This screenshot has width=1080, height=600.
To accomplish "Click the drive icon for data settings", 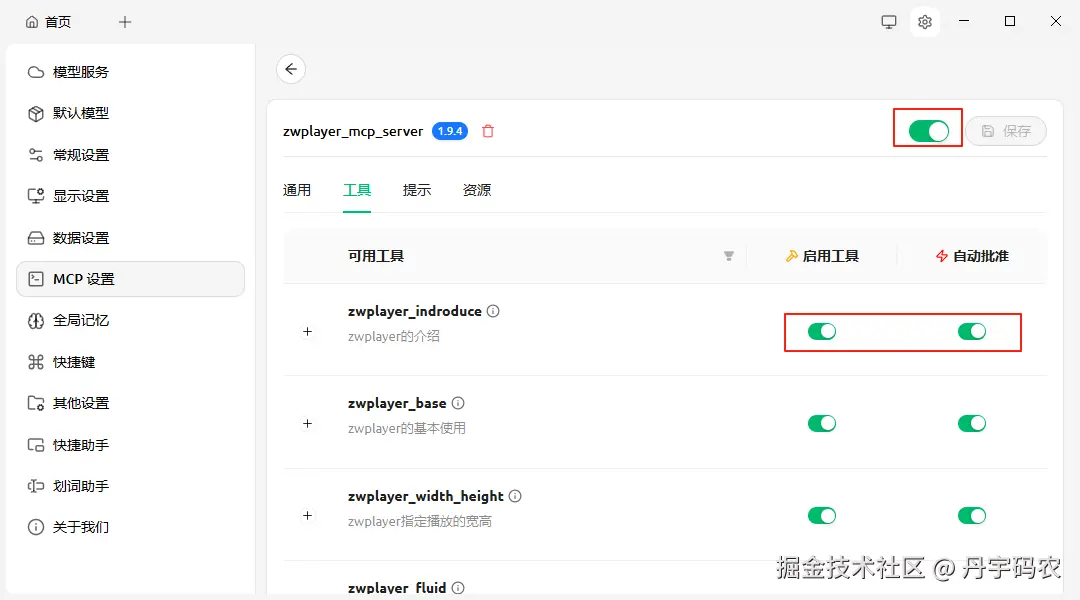I will (36, 238).
